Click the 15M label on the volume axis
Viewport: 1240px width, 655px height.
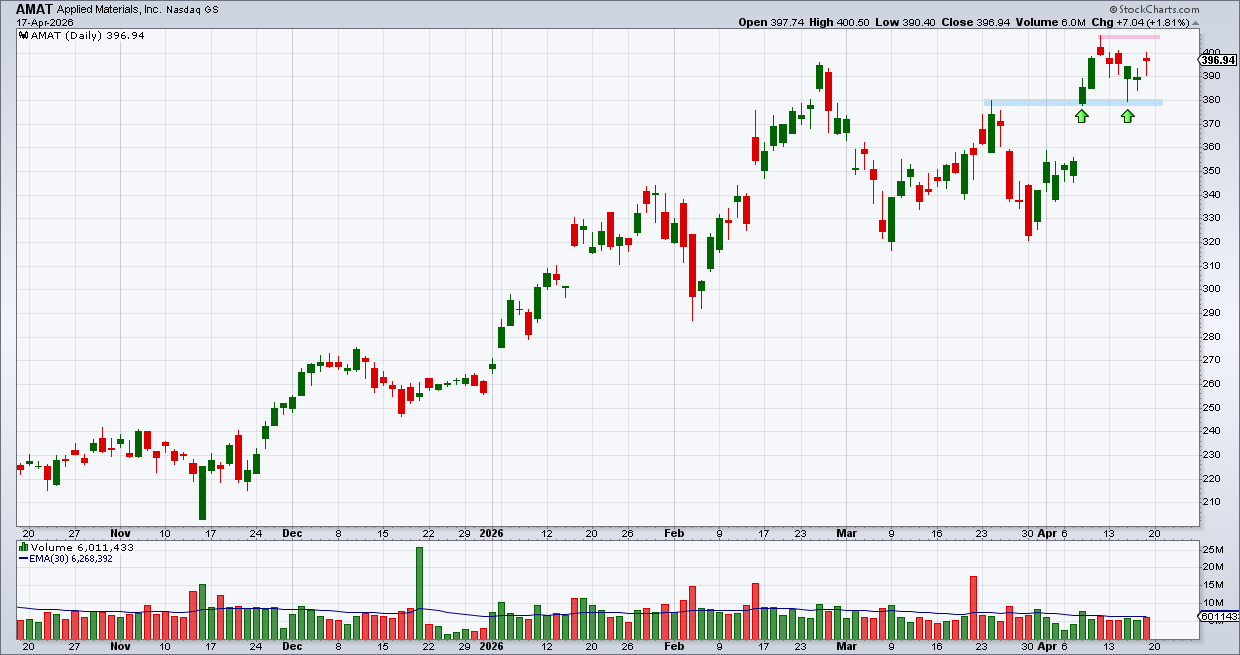1211,585
